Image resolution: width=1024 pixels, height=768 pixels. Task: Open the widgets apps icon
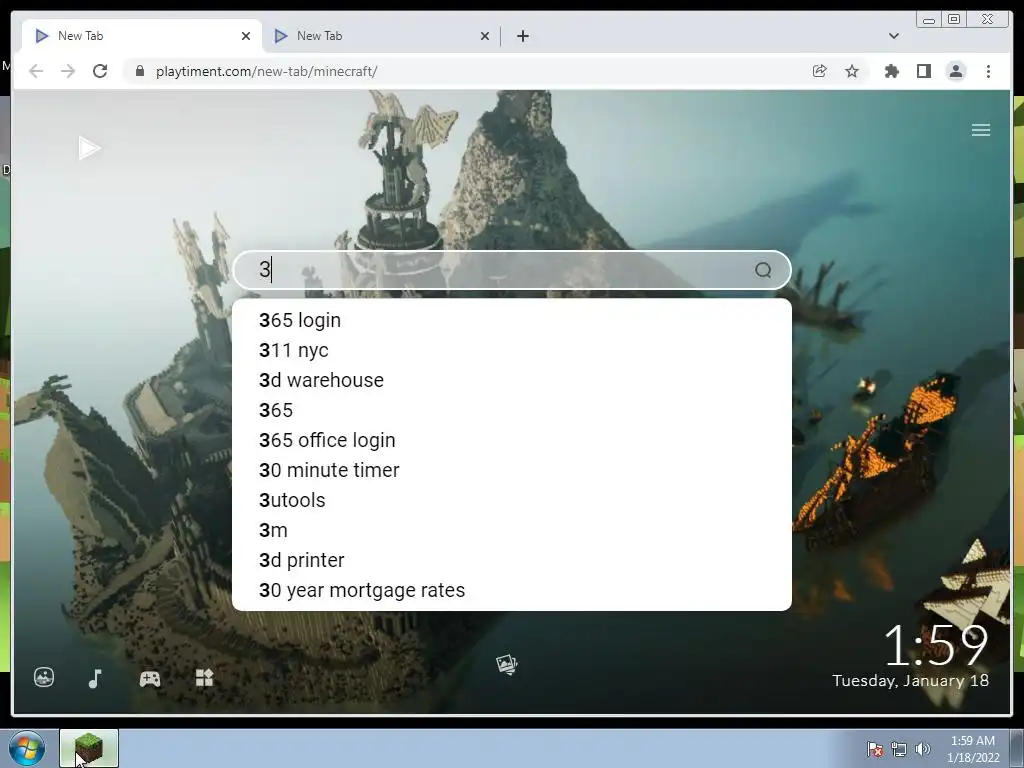tap(204, 677)
